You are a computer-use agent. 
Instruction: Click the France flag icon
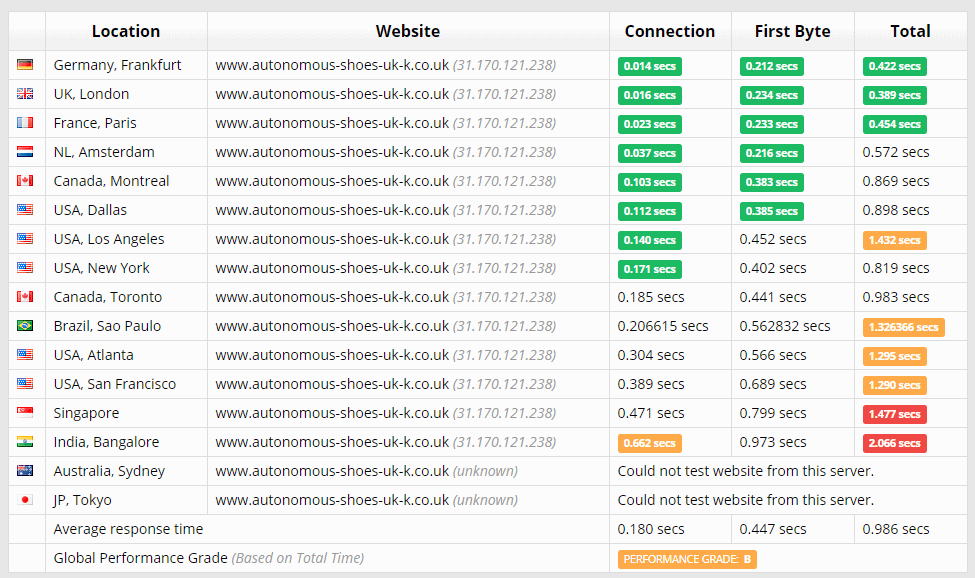(25, 122)
